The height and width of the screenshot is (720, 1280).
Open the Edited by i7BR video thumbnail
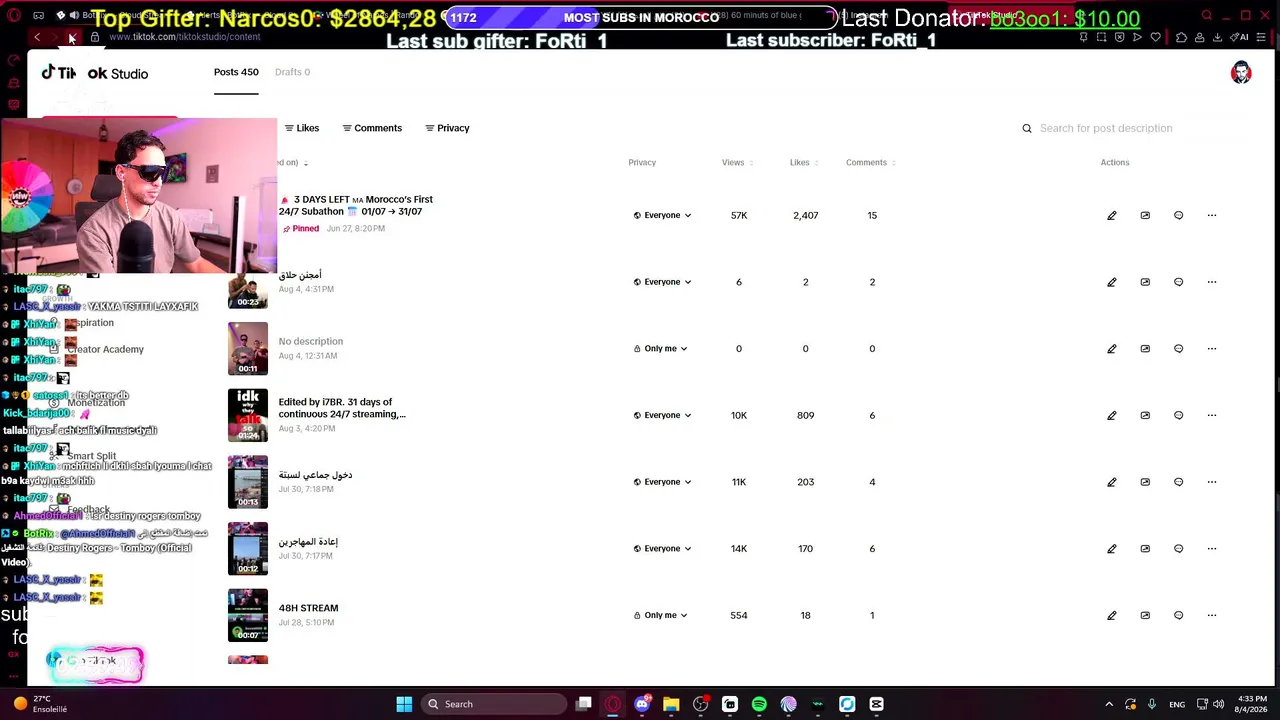click(248, 415)
